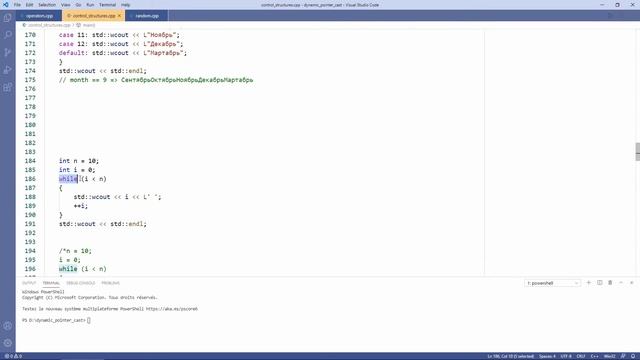The height and width of the screenshot is (360, 640).
Task: Click the UTF-8 encoding status item
Action: tap(566, 356)
